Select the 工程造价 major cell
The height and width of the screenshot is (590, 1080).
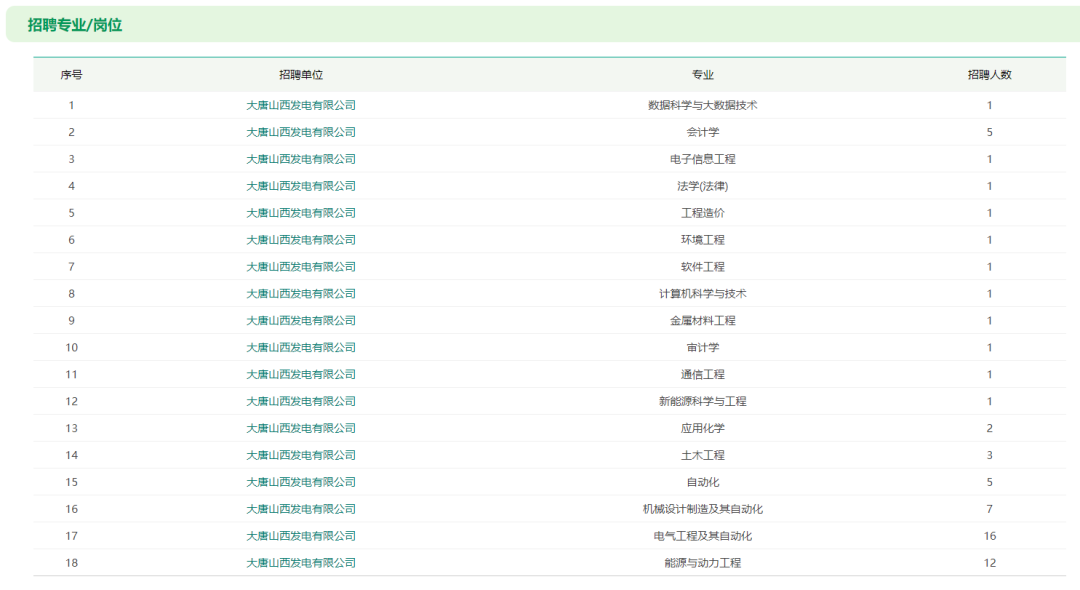pos(703,213)
